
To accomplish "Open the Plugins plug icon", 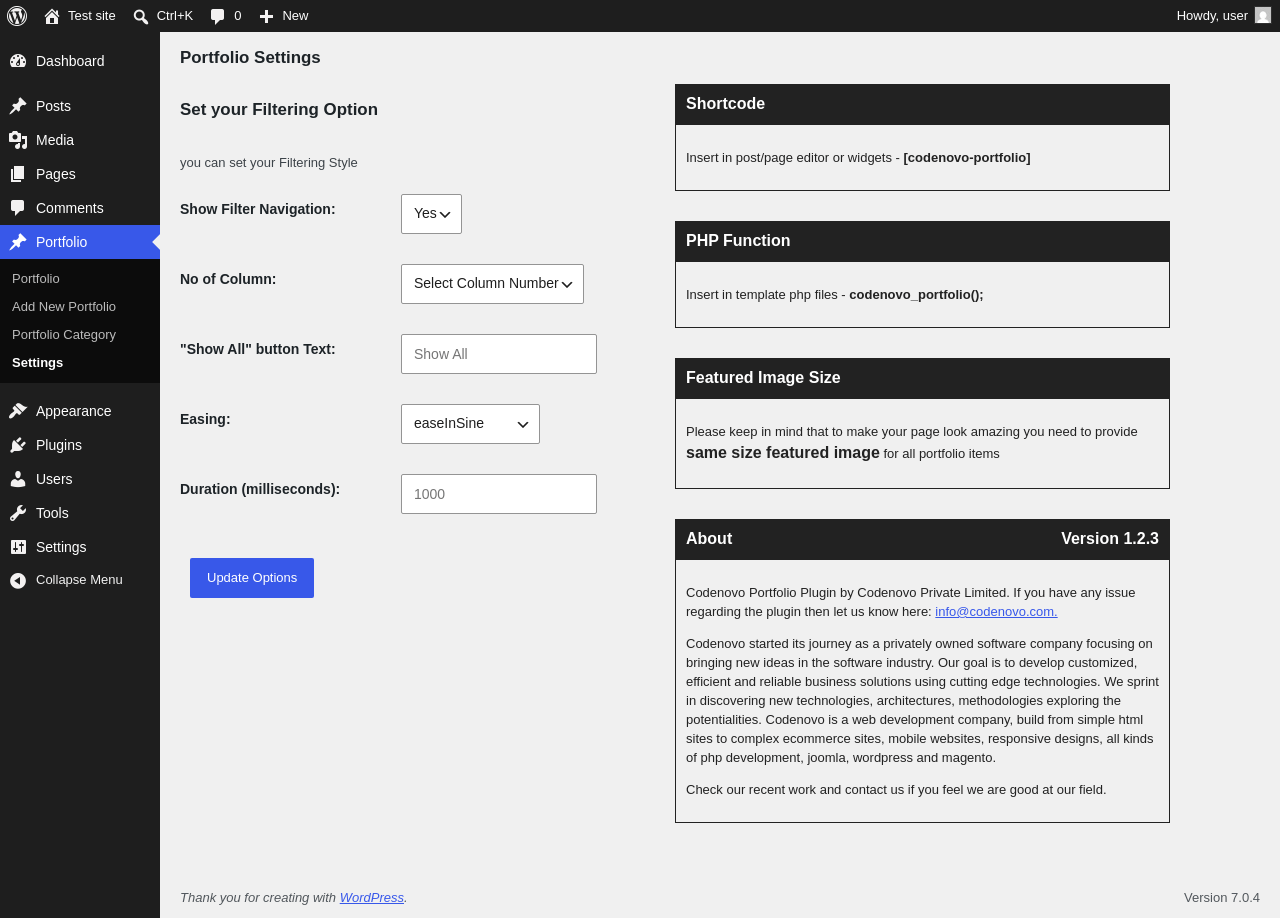I will point(18,445).
